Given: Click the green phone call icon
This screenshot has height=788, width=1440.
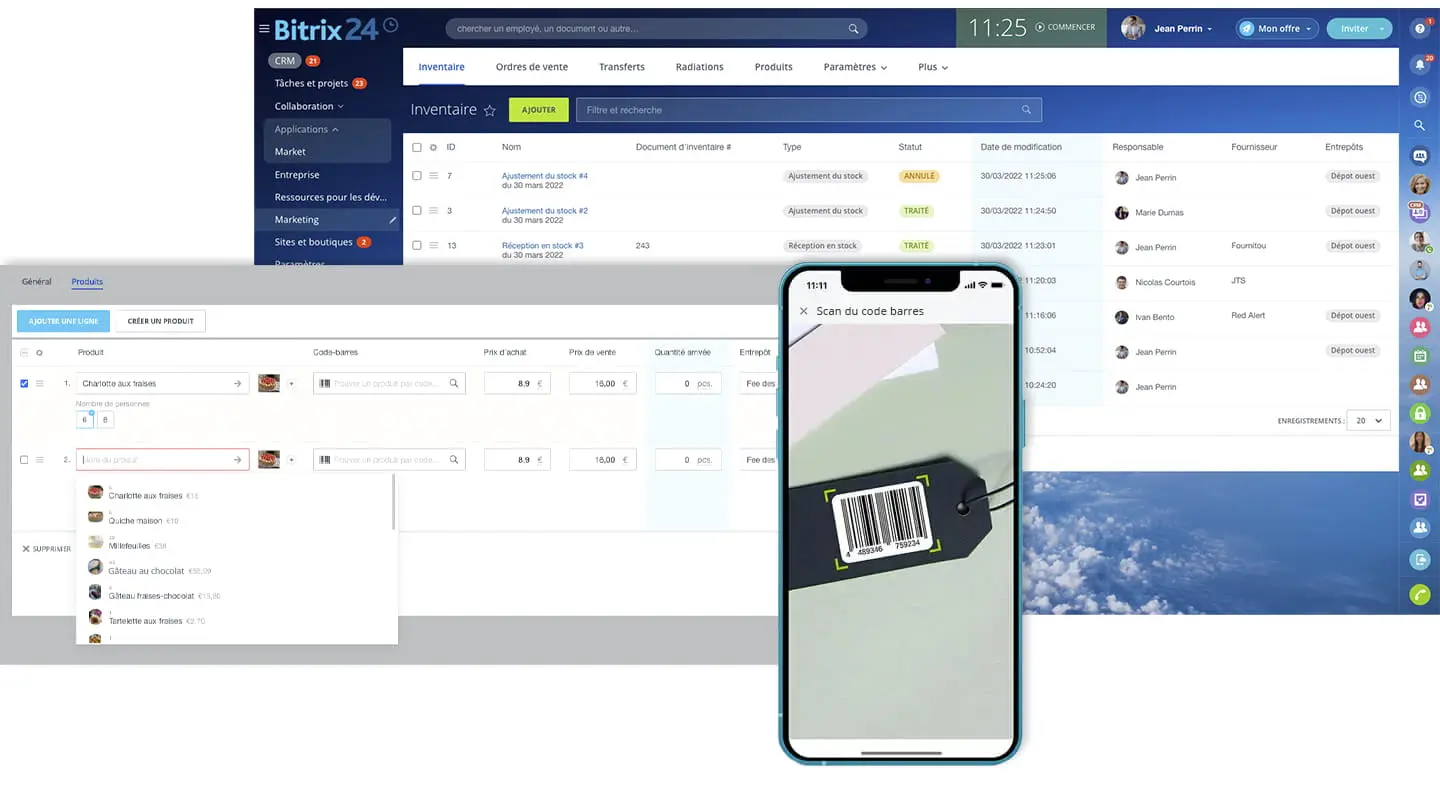Looking at the screenshot, I should tap(1419, 595).
